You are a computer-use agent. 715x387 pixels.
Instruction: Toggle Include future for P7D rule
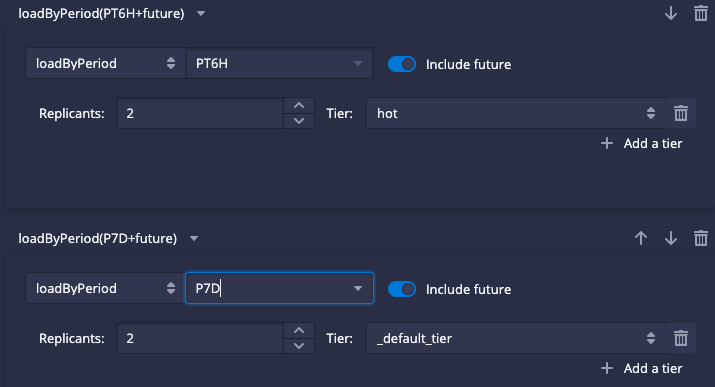[402, 289]
